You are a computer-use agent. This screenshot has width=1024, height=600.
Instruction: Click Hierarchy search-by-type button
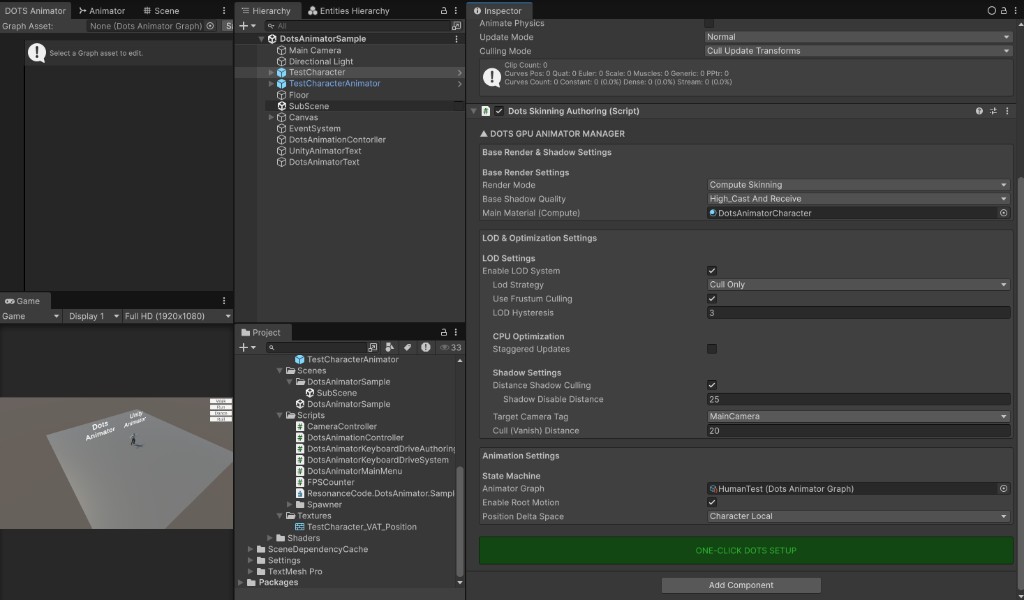pyautogui.click(x=456, y=26)
